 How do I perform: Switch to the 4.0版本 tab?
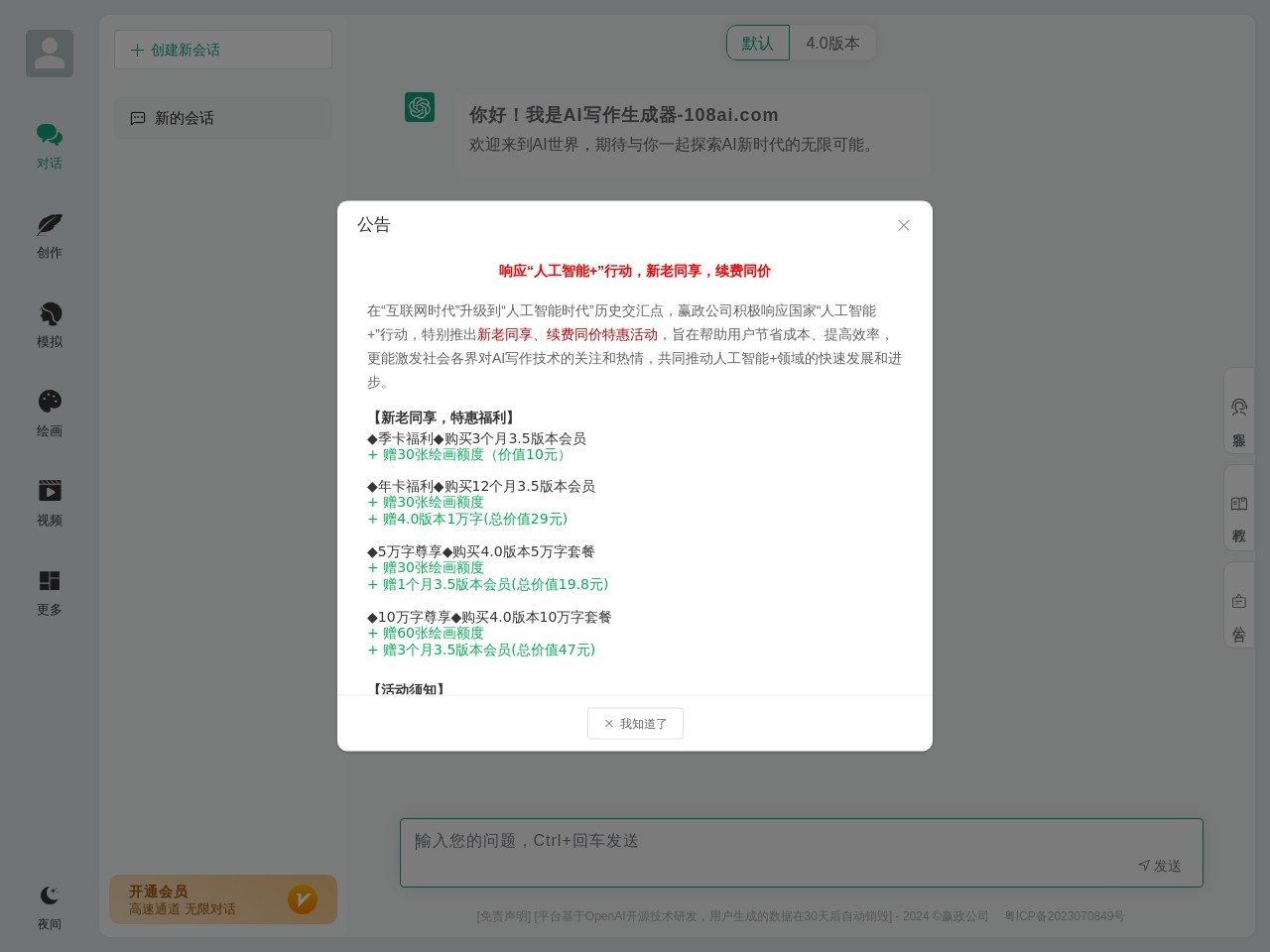coord(832,43)
